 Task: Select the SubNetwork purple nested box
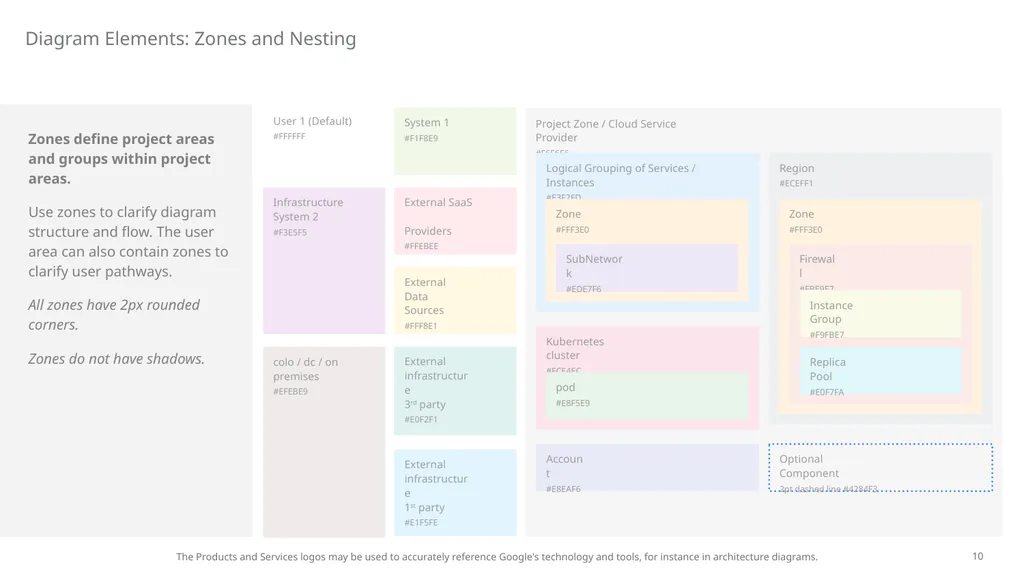pos(647,268)
